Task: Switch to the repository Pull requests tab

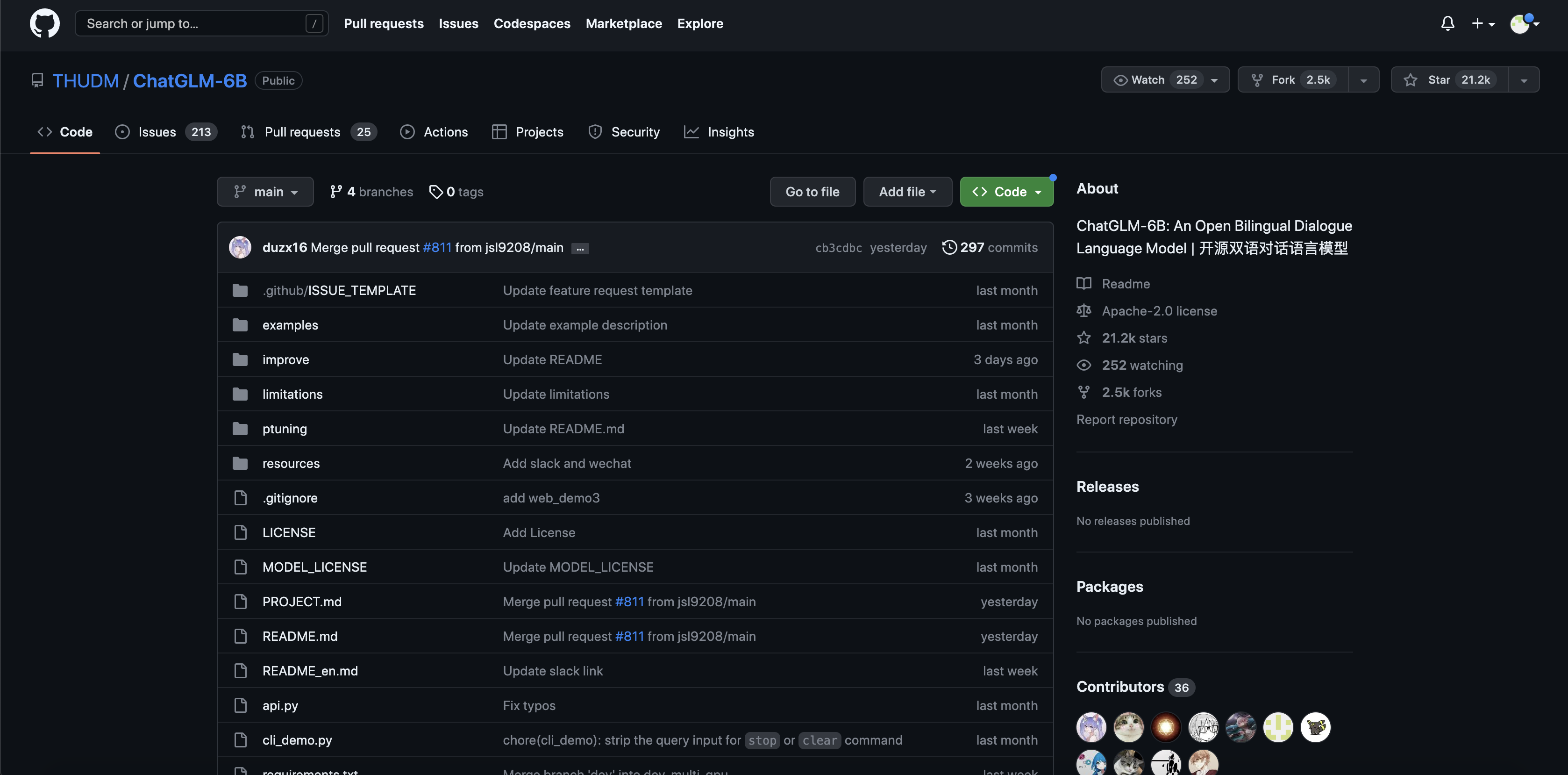Action: click(x=309, y=131)
